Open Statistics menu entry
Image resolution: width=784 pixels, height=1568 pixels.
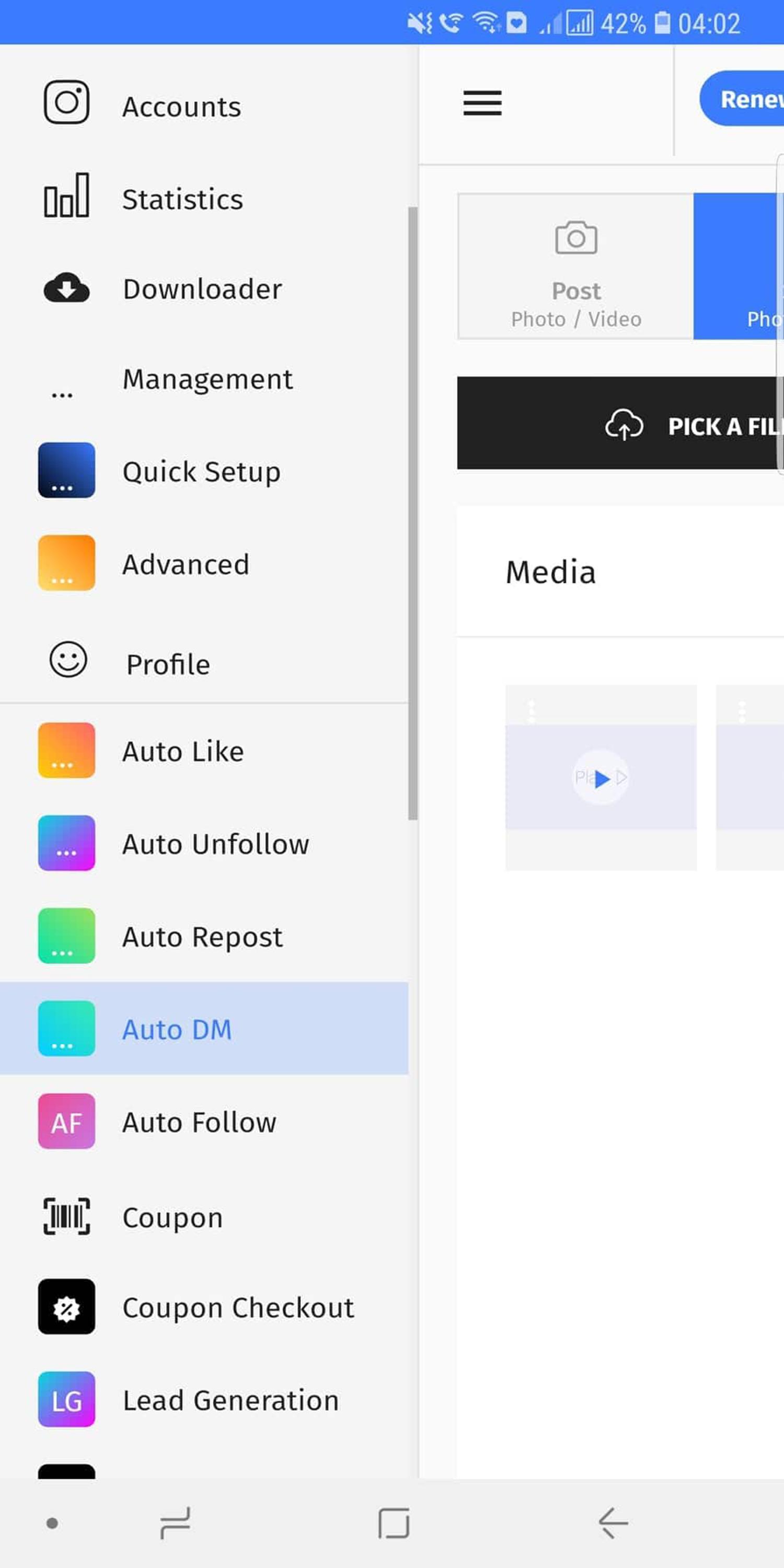pos(204,199)
